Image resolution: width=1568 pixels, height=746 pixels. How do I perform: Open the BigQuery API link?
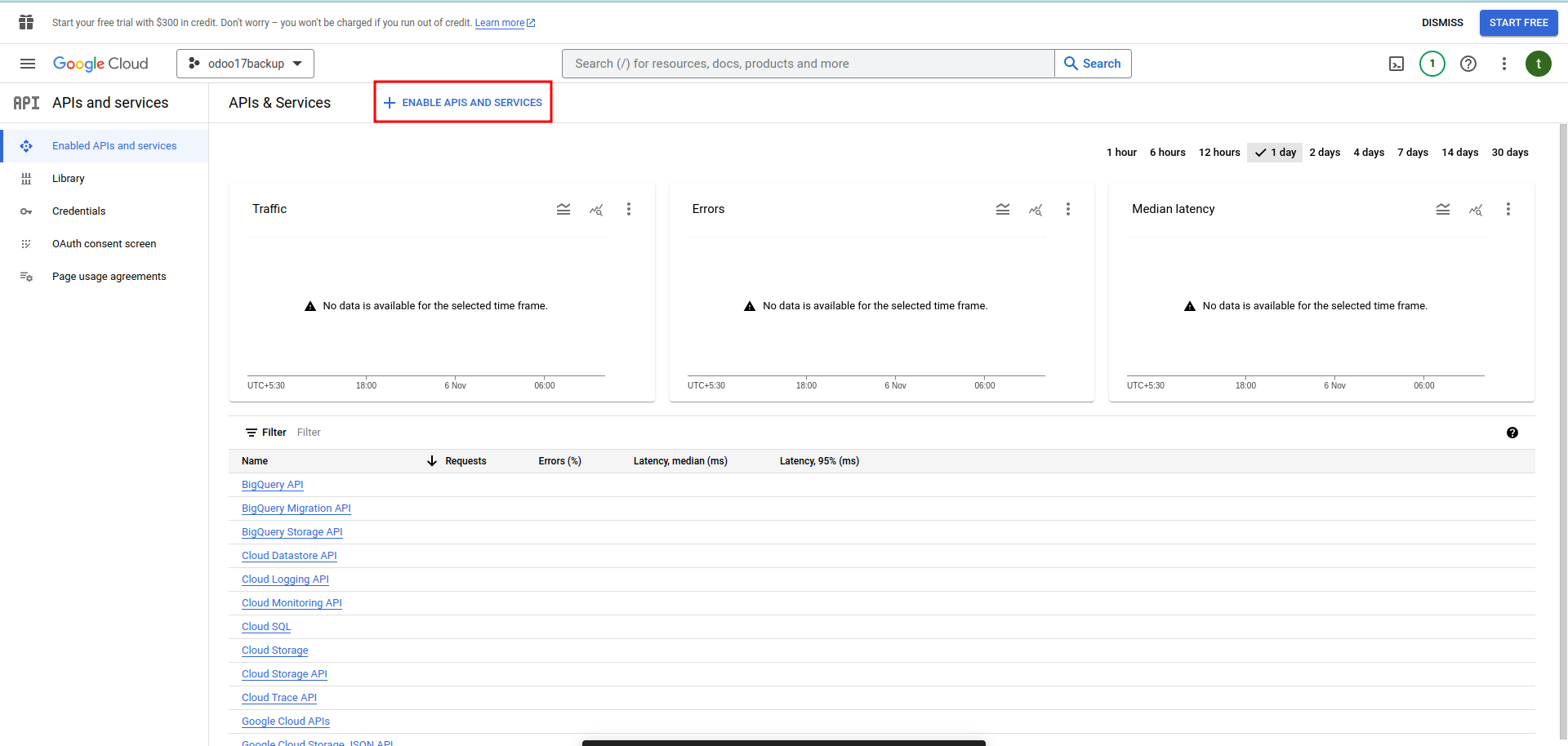(x=273, y=485)
